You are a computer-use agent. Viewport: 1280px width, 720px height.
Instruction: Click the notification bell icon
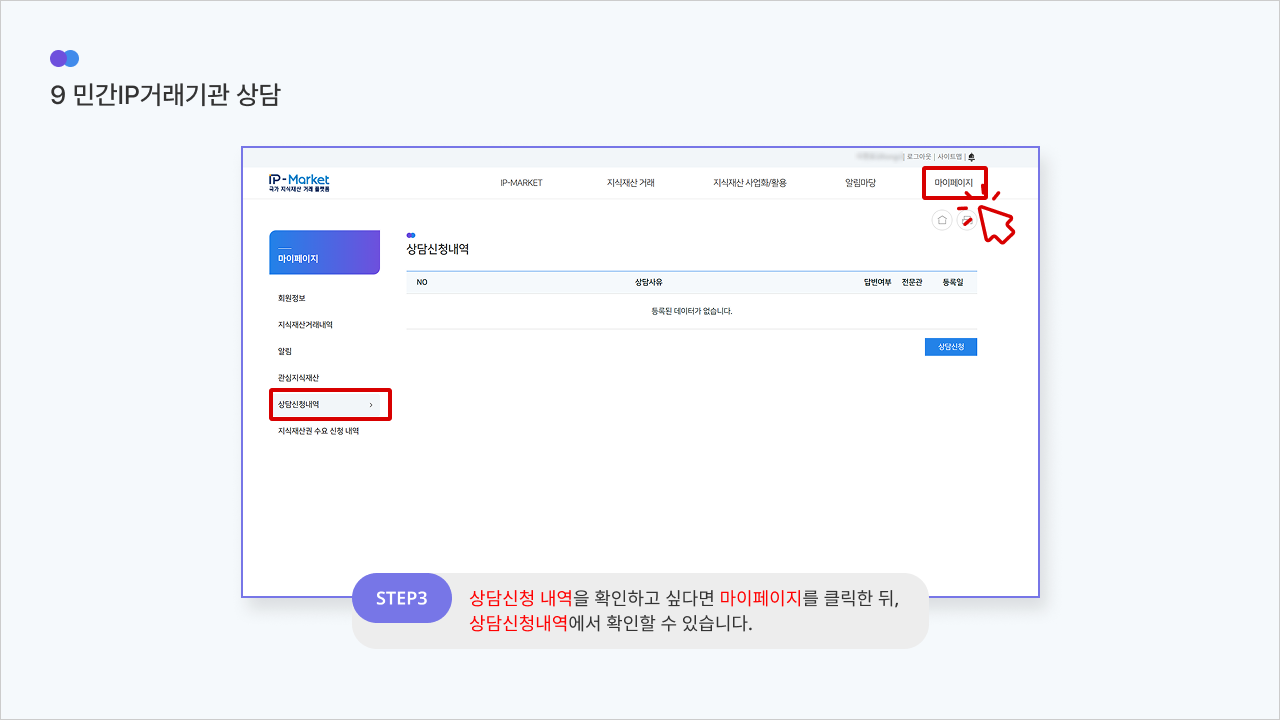pyautogui.click(x=971, y=157)
